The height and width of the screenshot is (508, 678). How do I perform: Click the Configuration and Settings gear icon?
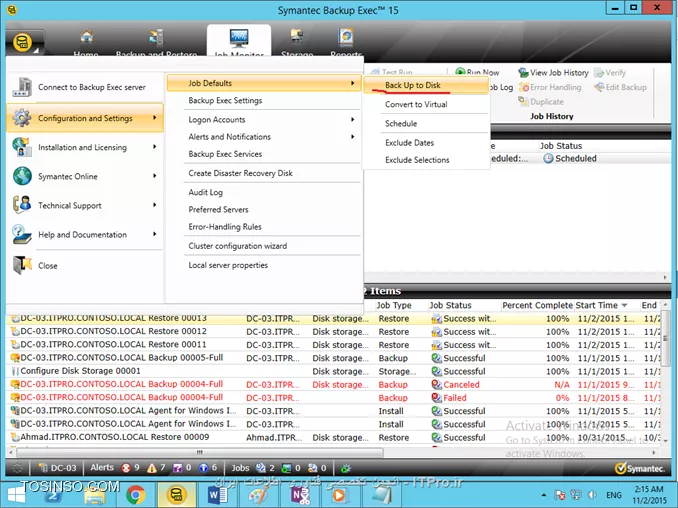tap(22, 118)
